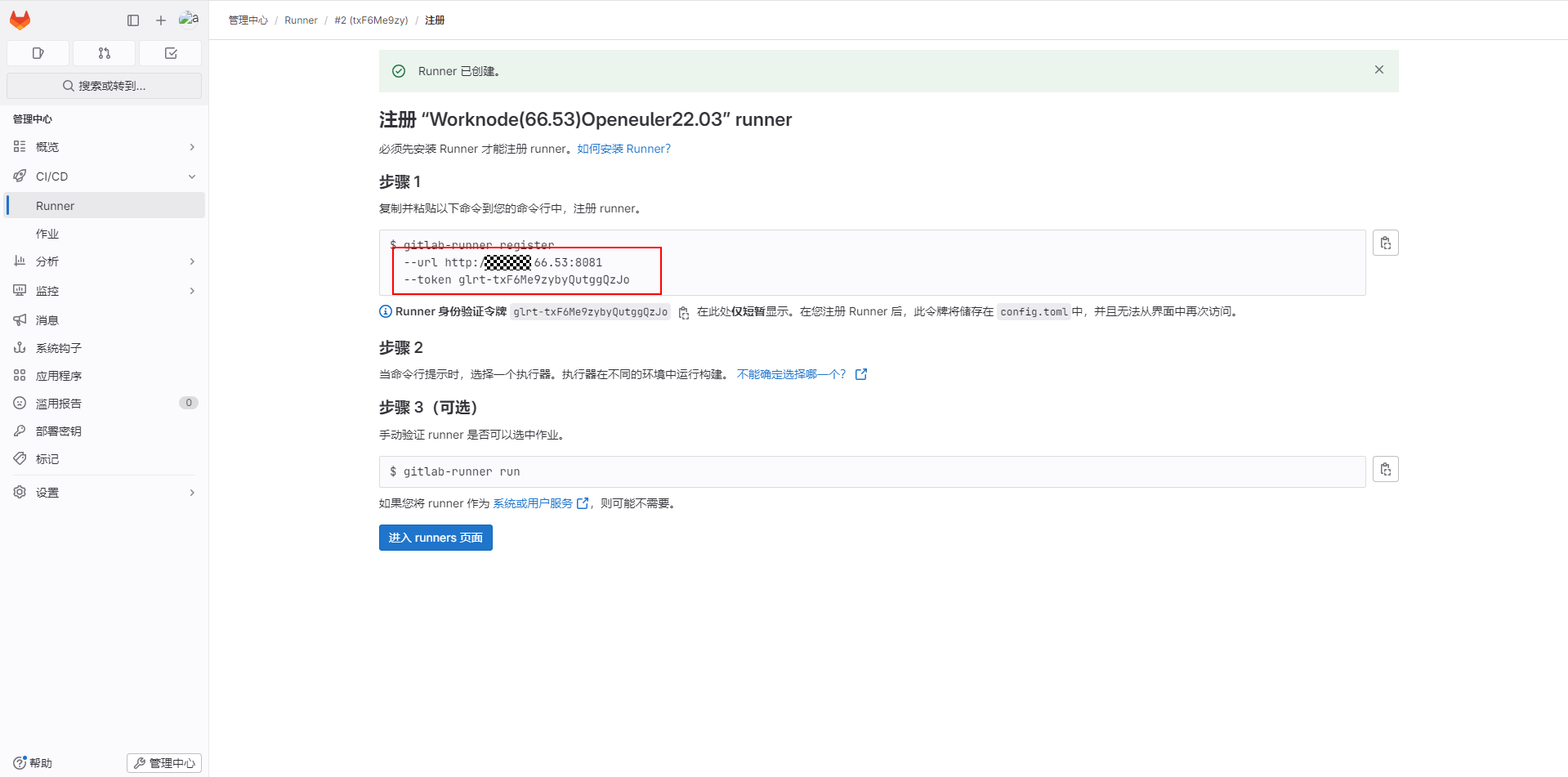Image resolution: width=1568 pixels, height=777 pixels.
Task: Click the CI/CD rocket icon
Action: (x=20, y=176)
